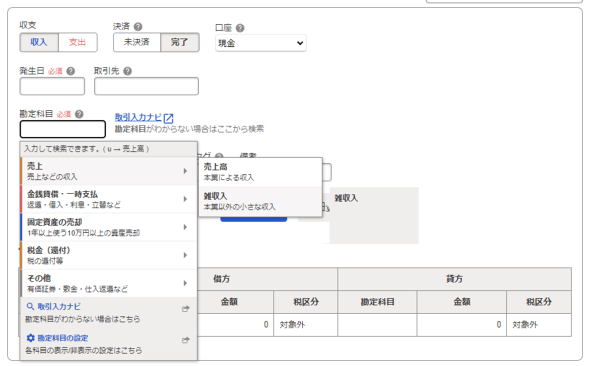This screenshot has height=366, width=590.
Task: Open 取引入力ナビ in dropdown footer
Action: click(59, 307)
